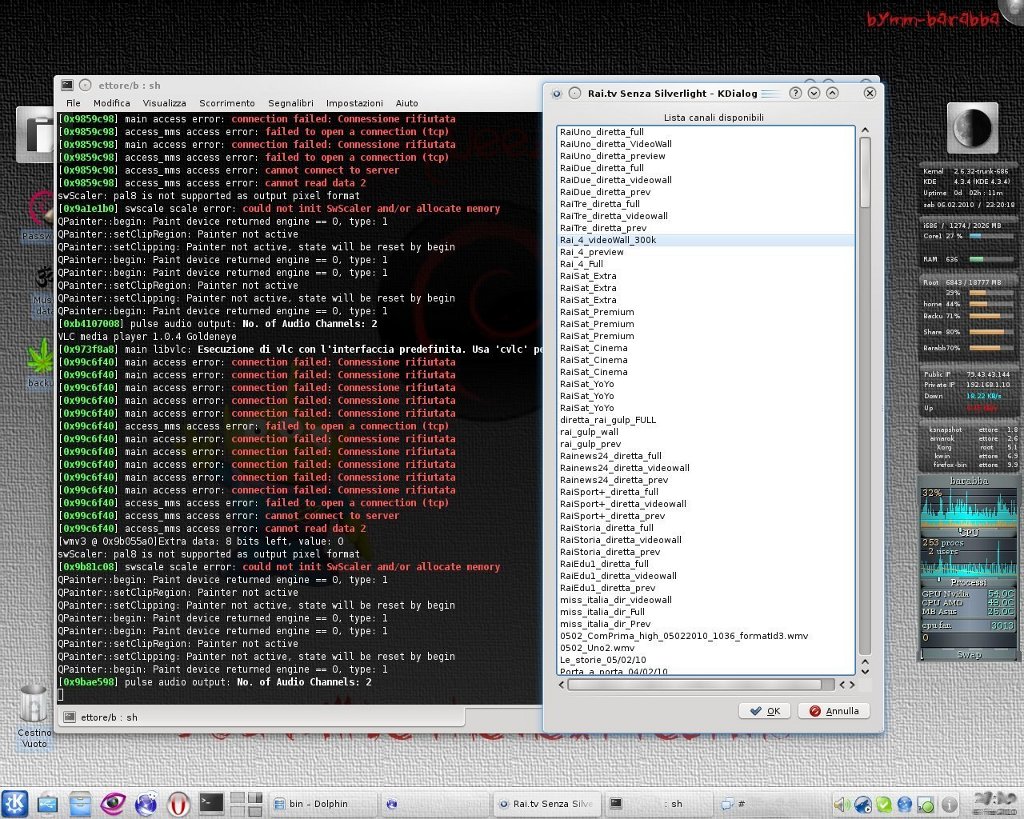Click the terminal window menu icon in titlebar
This screenshot has width=1024, height=819.
pyautogui.click(x=67, y=86)
